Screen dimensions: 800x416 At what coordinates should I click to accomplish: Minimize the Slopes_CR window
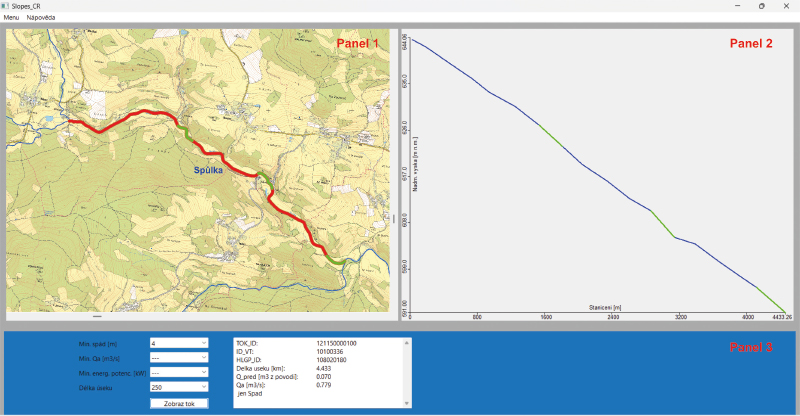739,6
